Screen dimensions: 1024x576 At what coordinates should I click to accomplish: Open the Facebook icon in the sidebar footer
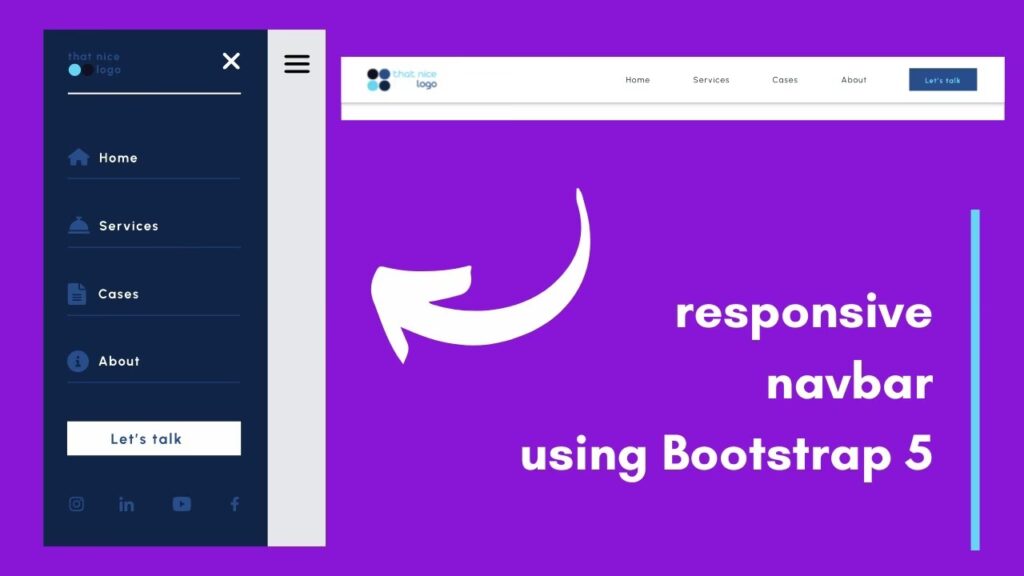(234, 504)
